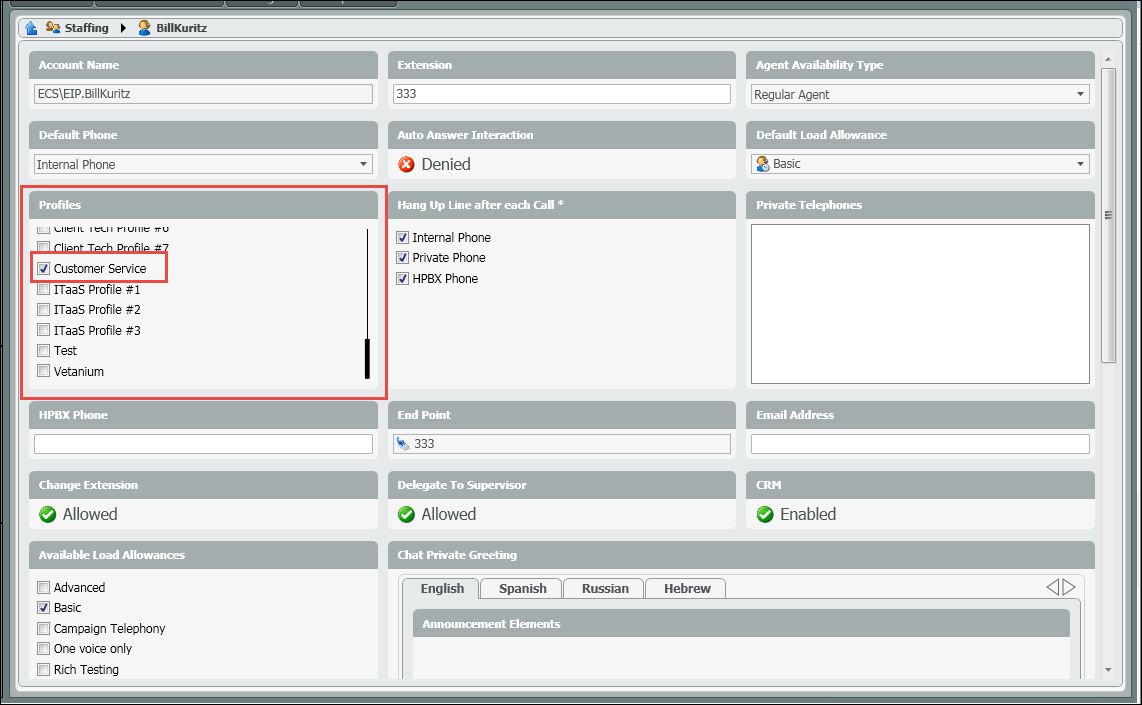Uncheck the Customer Service profile checkbox
Image resolution: width=1142 pixels, height=705 pixels.
click(x=44, y=269)
